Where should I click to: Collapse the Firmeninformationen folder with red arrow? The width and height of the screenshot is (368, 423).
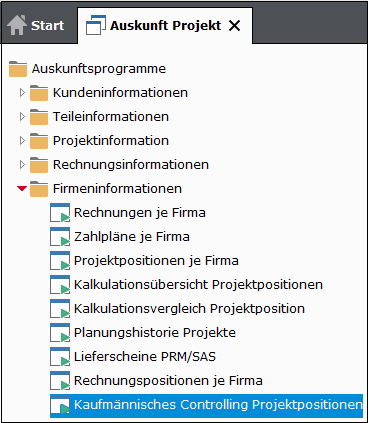(22, 189)
